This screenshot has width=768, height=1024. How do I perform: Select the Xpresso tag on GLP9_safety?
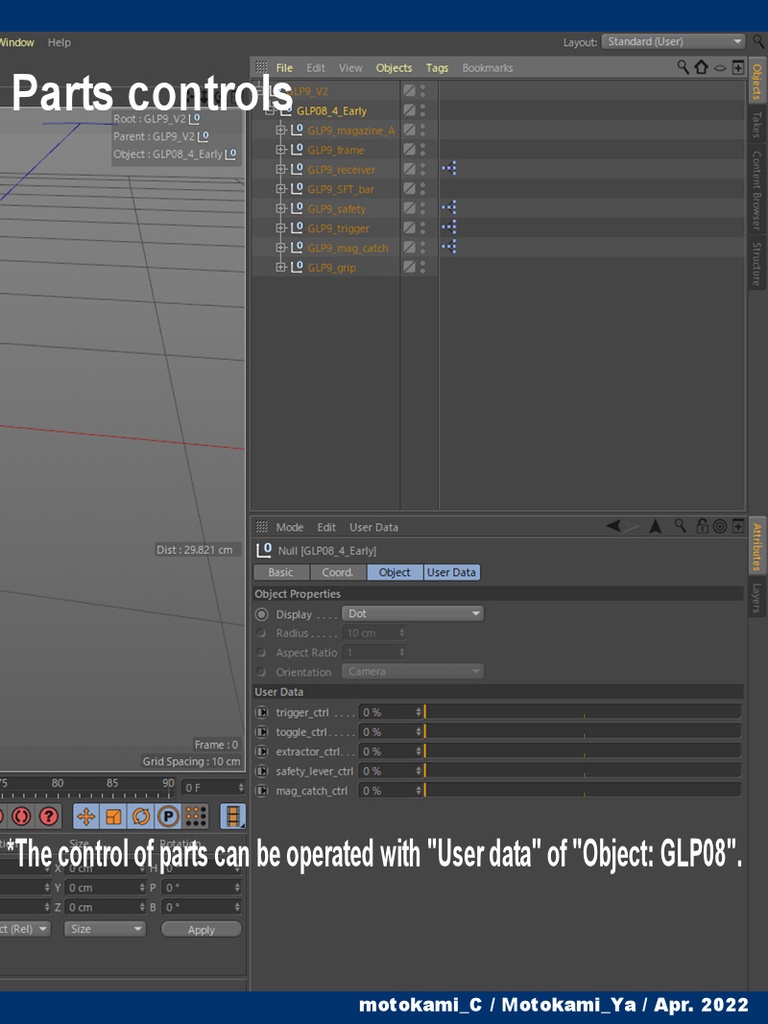click(449, 208)
